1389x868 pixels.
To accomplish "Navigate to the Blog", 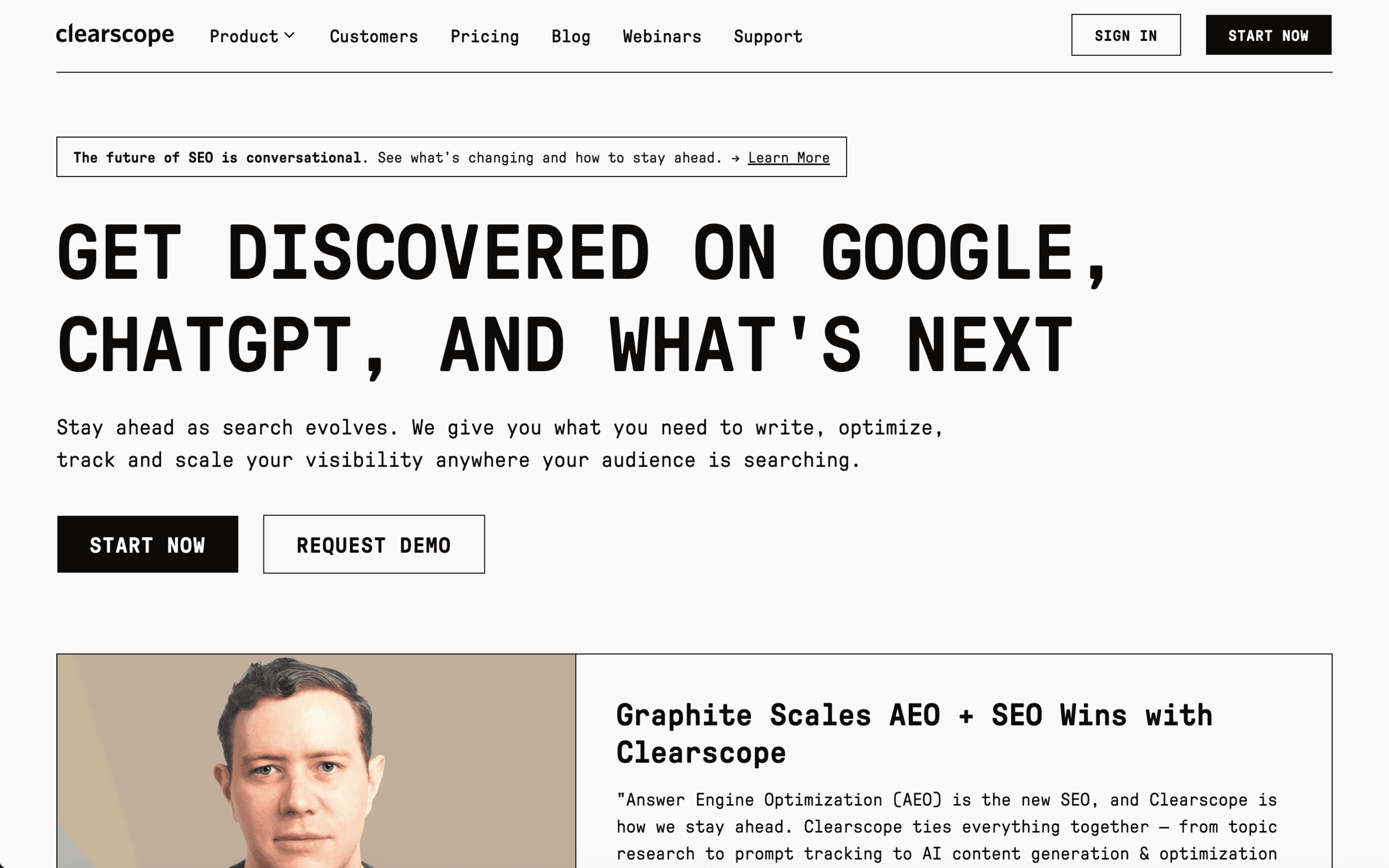I will (570, 36).
